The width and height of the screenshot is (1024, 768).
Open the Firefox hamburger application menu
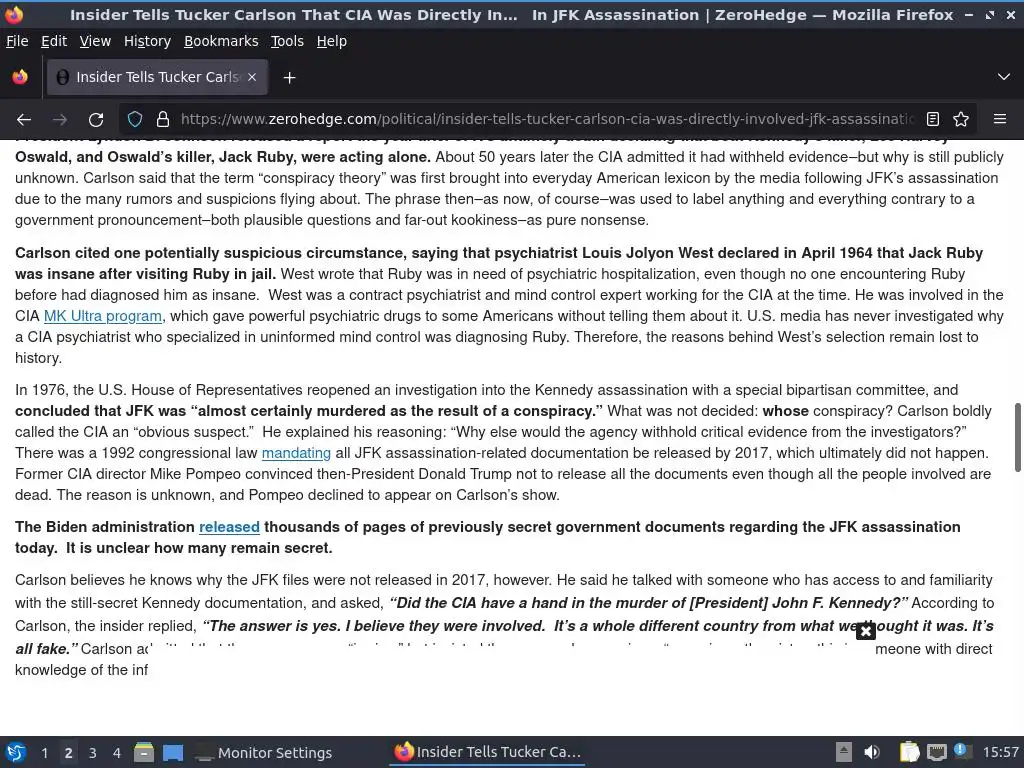click(x=999, y=119)
